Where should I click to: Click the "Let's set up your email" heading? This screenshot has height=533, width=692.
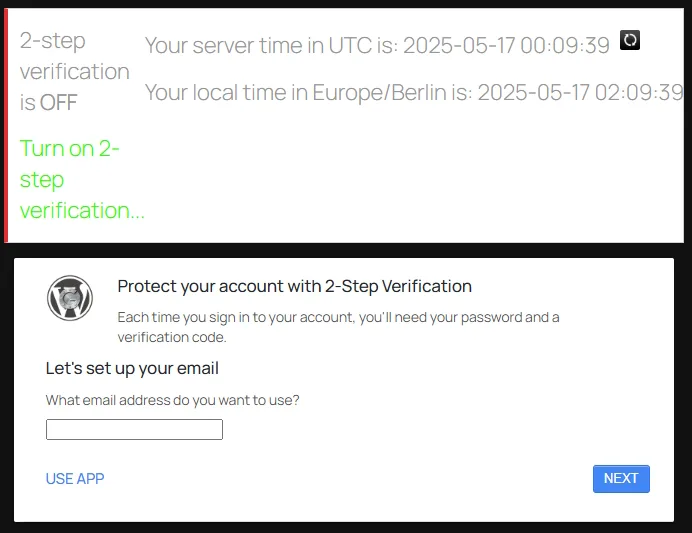pos(132,368)
